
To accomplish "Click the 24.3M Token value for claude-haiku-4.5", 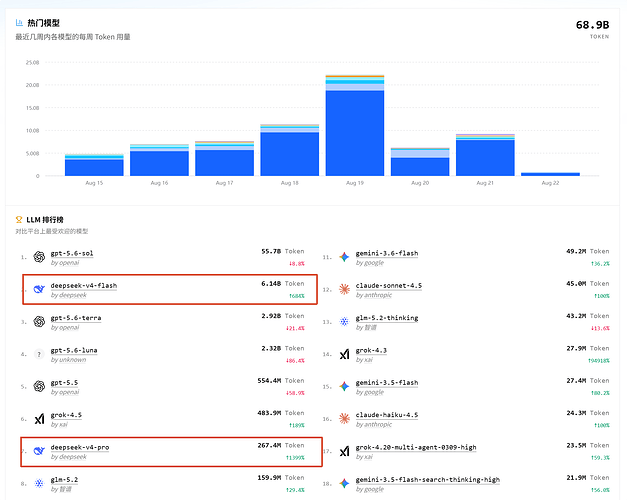I will (x=588, y=413).
